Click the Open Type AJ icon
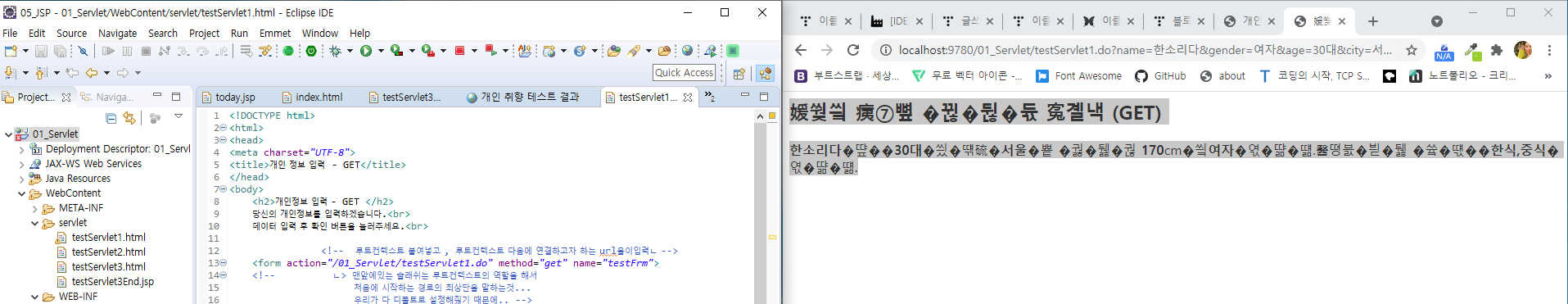1568x304 pixels. click(524, 51)
